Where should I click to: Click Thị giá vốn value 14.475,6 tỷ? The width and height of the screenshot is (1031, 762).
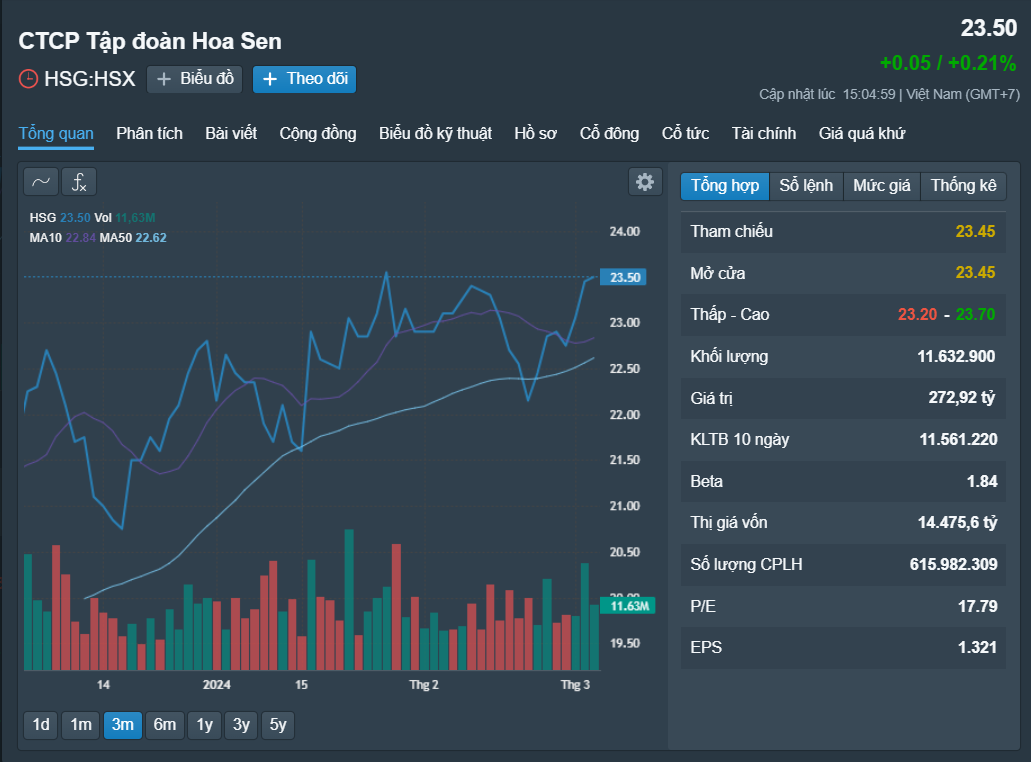click(957, 523)
